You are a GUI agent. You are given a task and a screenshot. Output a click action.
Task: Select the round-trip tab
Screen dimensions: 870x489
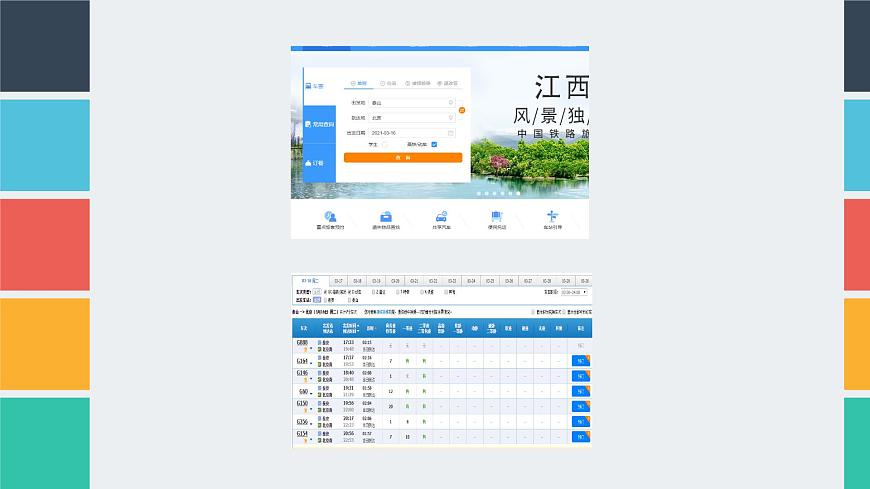click(x=388, y=83)
